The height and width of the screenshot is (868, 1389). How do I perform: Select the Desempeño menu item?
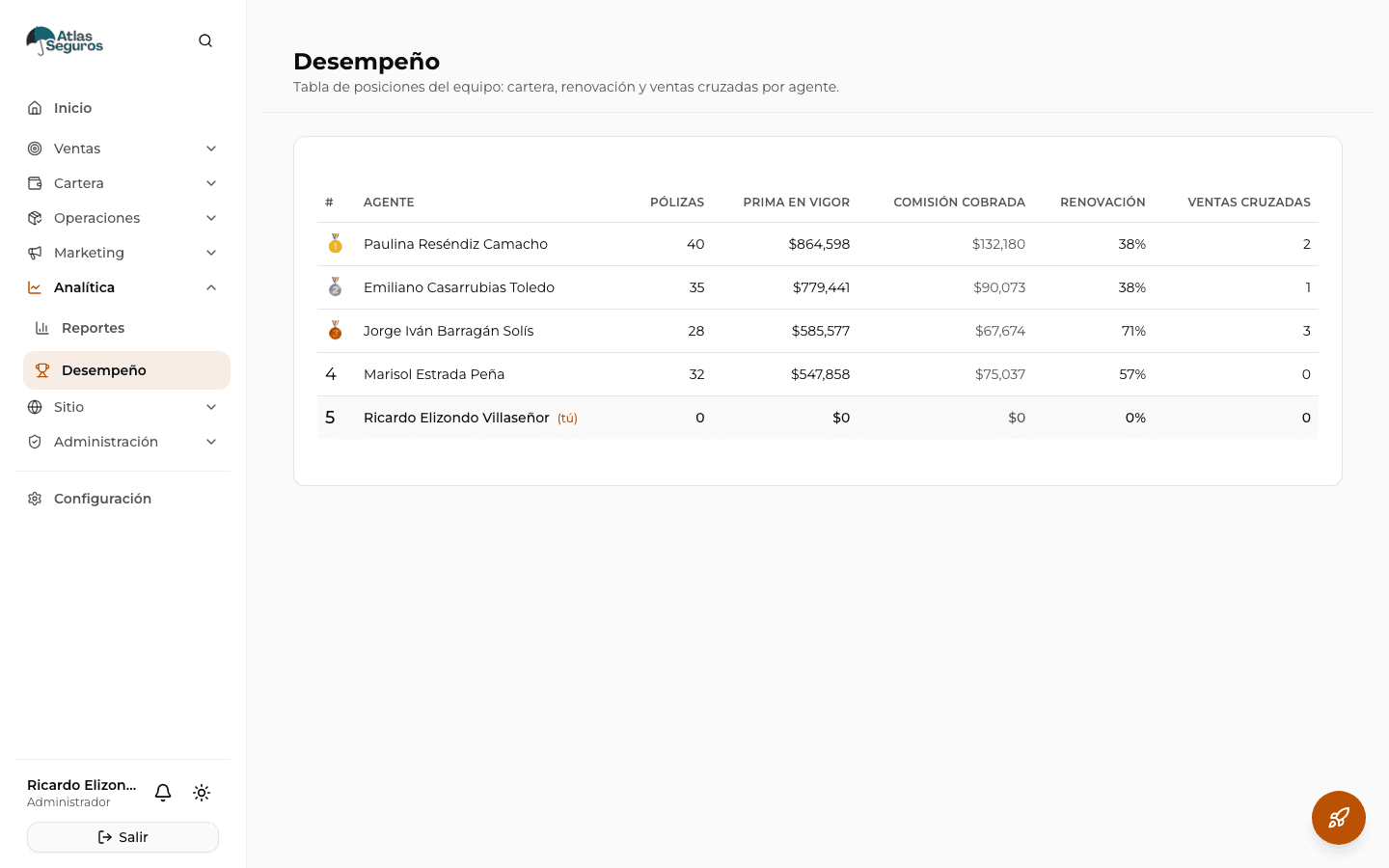point(127,370)
